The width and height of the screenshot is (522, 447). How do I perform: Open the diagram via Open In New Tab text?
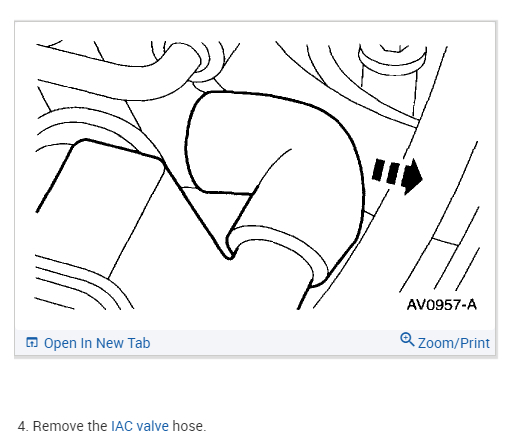[97, 343]
